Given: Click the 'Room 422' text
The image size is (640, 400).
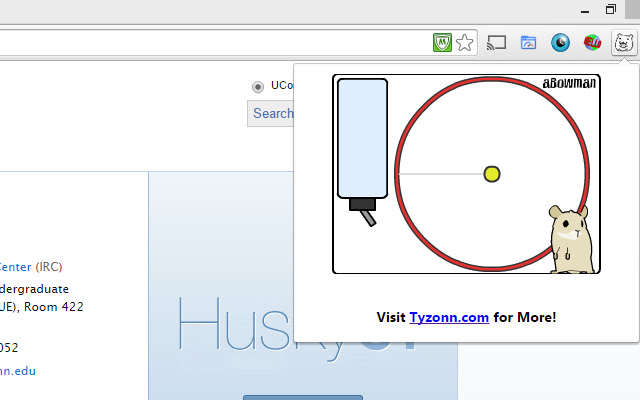Looking at the screenshot, I should click(x=53, y=307).
